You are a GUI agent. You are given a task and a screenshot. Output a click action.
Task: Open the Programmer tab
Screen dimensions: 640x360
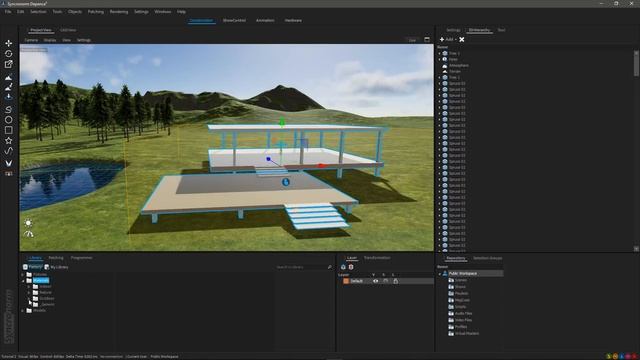82,258
